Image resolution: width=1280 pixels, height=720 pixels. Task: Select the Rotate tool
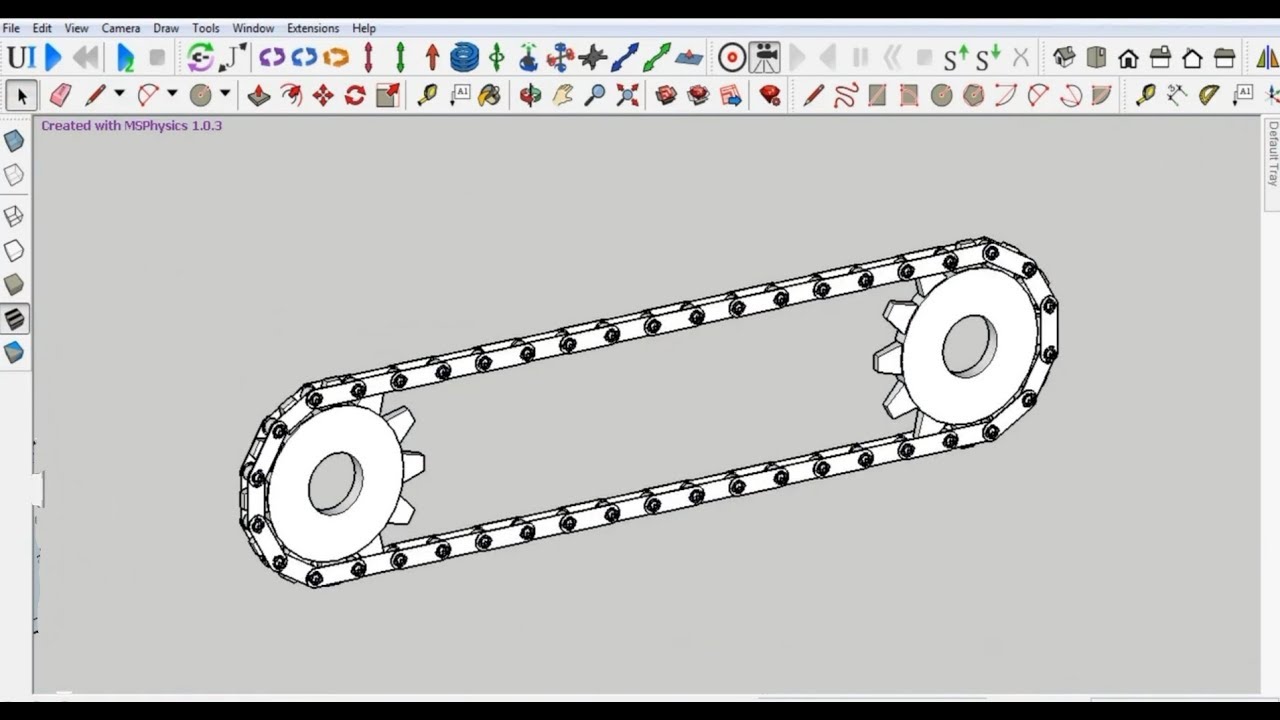[355, 96]
